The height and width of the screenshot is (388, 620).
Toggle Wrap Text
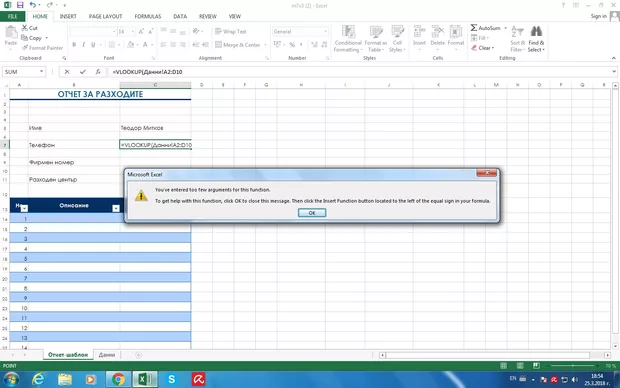(x=231, y=31)
